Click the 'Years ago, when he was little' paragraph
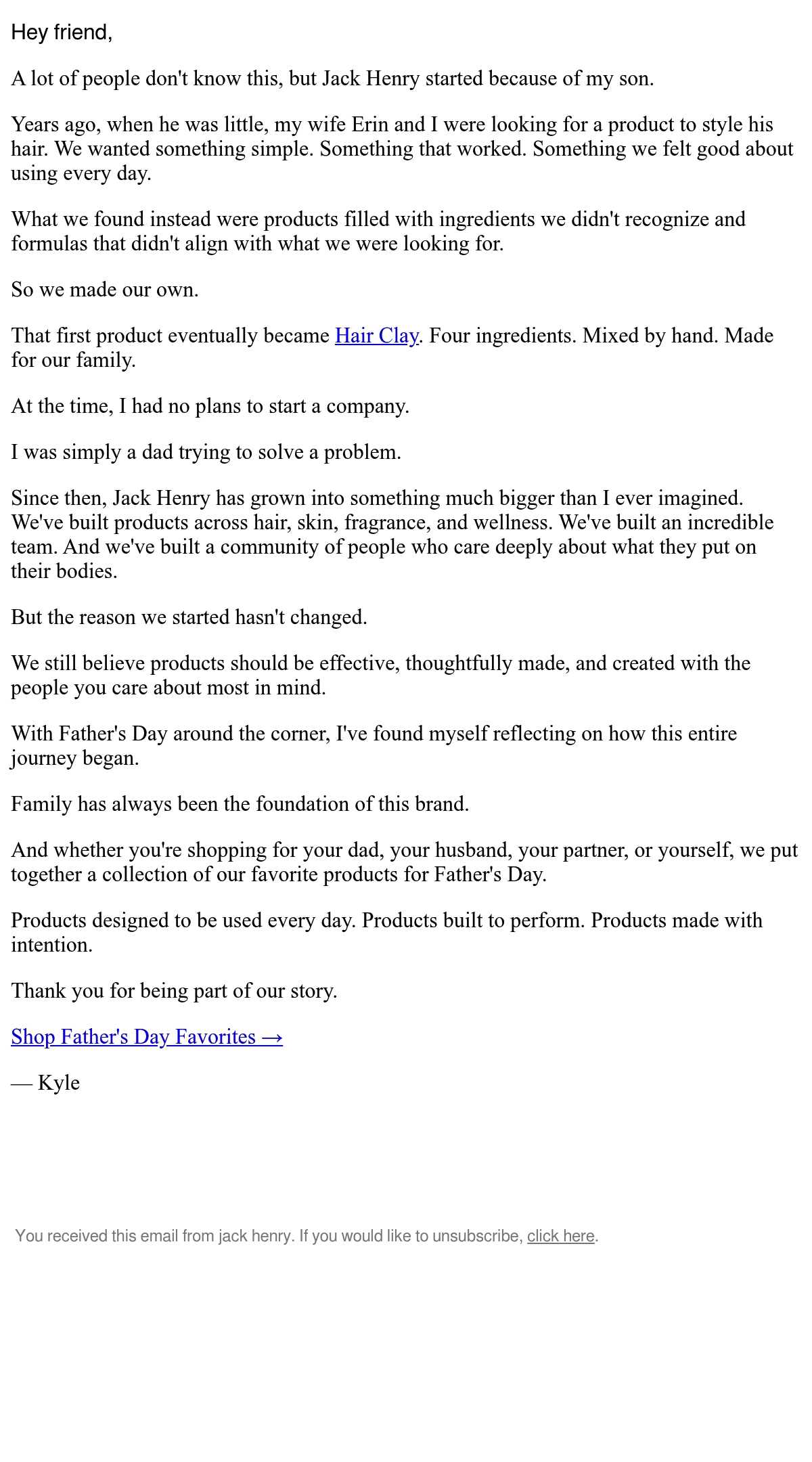The width and height of the screenshot is (812, 1462). [402, 149]
